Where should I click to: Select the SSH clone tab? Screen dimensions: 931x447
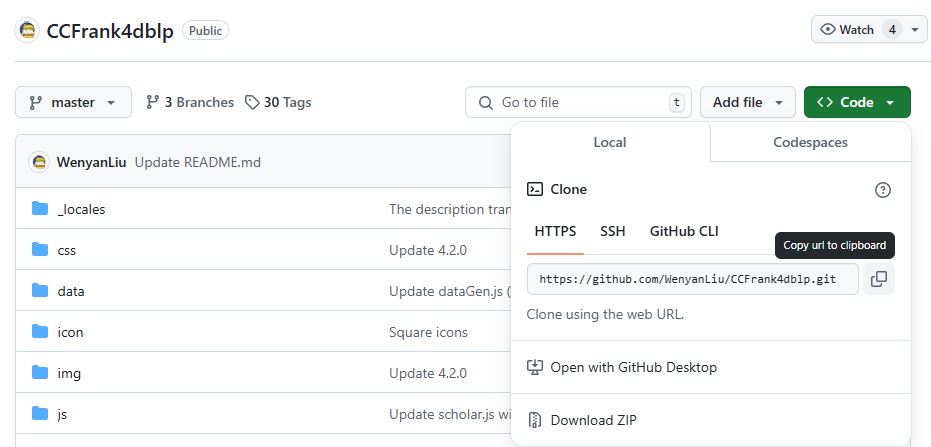[613, 231]
